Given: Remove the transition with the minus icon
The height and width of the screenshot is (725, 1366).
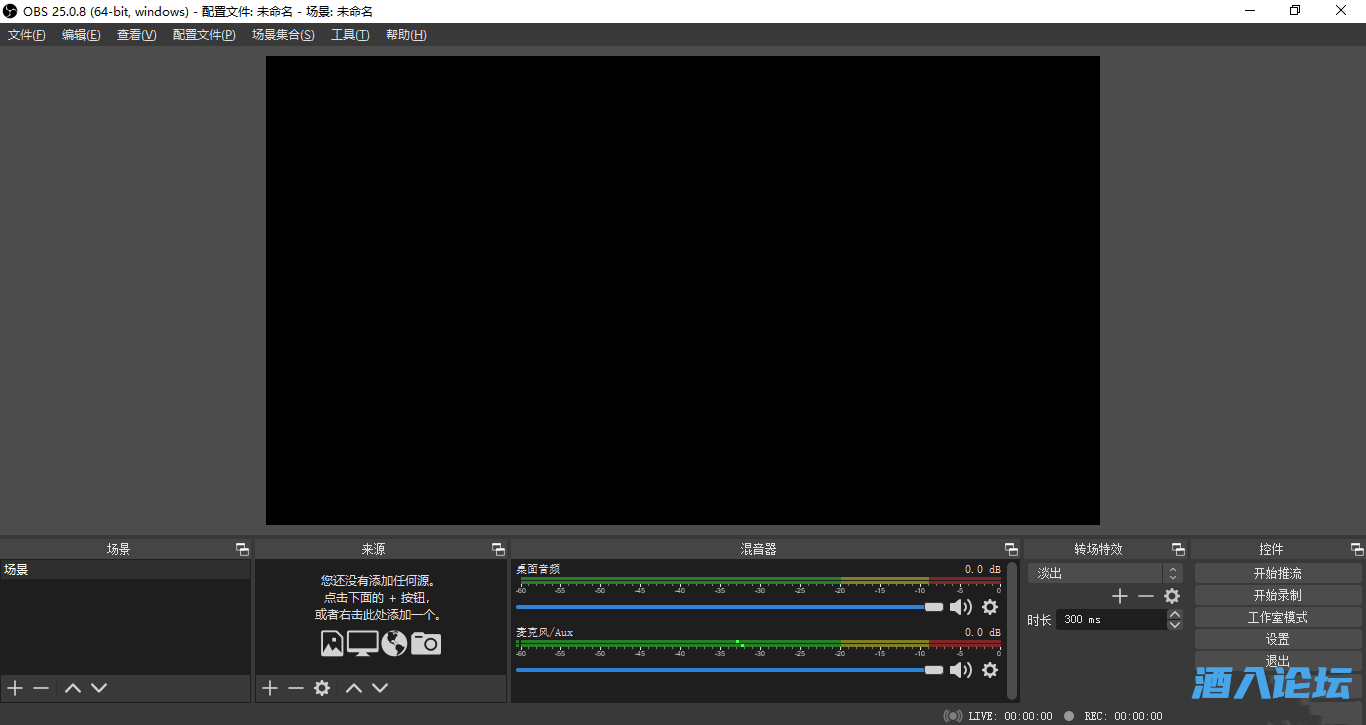Looking at the screenshot, I should click(1146, 596).
